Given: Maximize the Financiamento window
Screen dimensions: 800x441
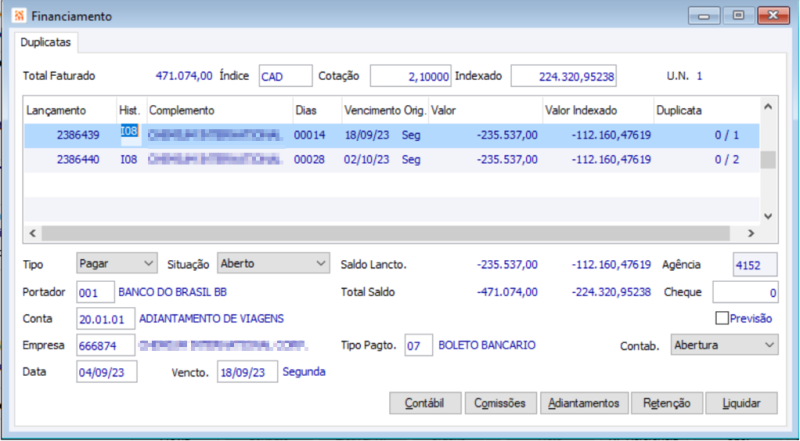Looking at the screenshot, I should tap(738, 15).
